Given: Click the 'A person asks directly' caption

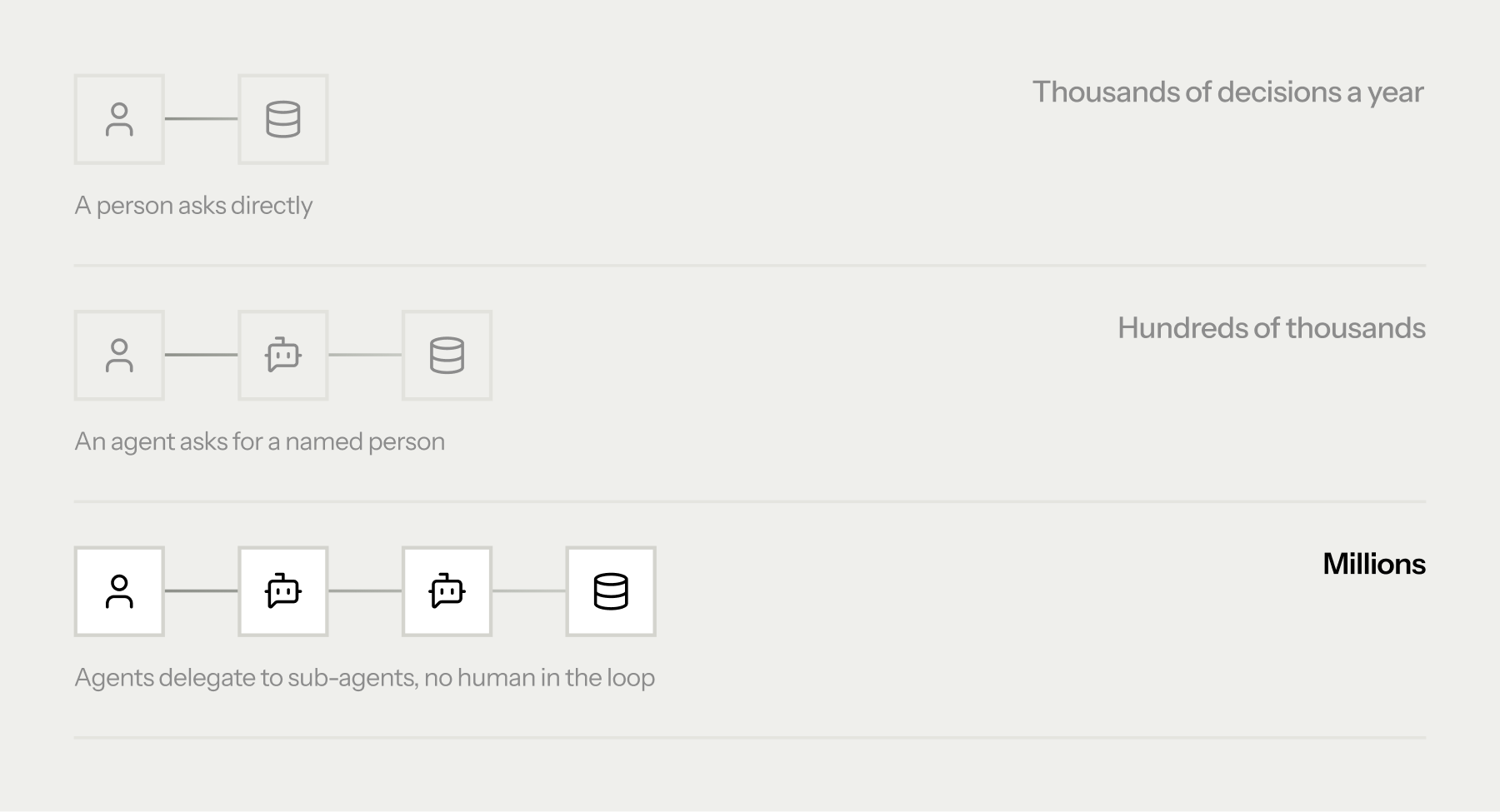Looking at the screenshot, I should click(x=193, y=206).
